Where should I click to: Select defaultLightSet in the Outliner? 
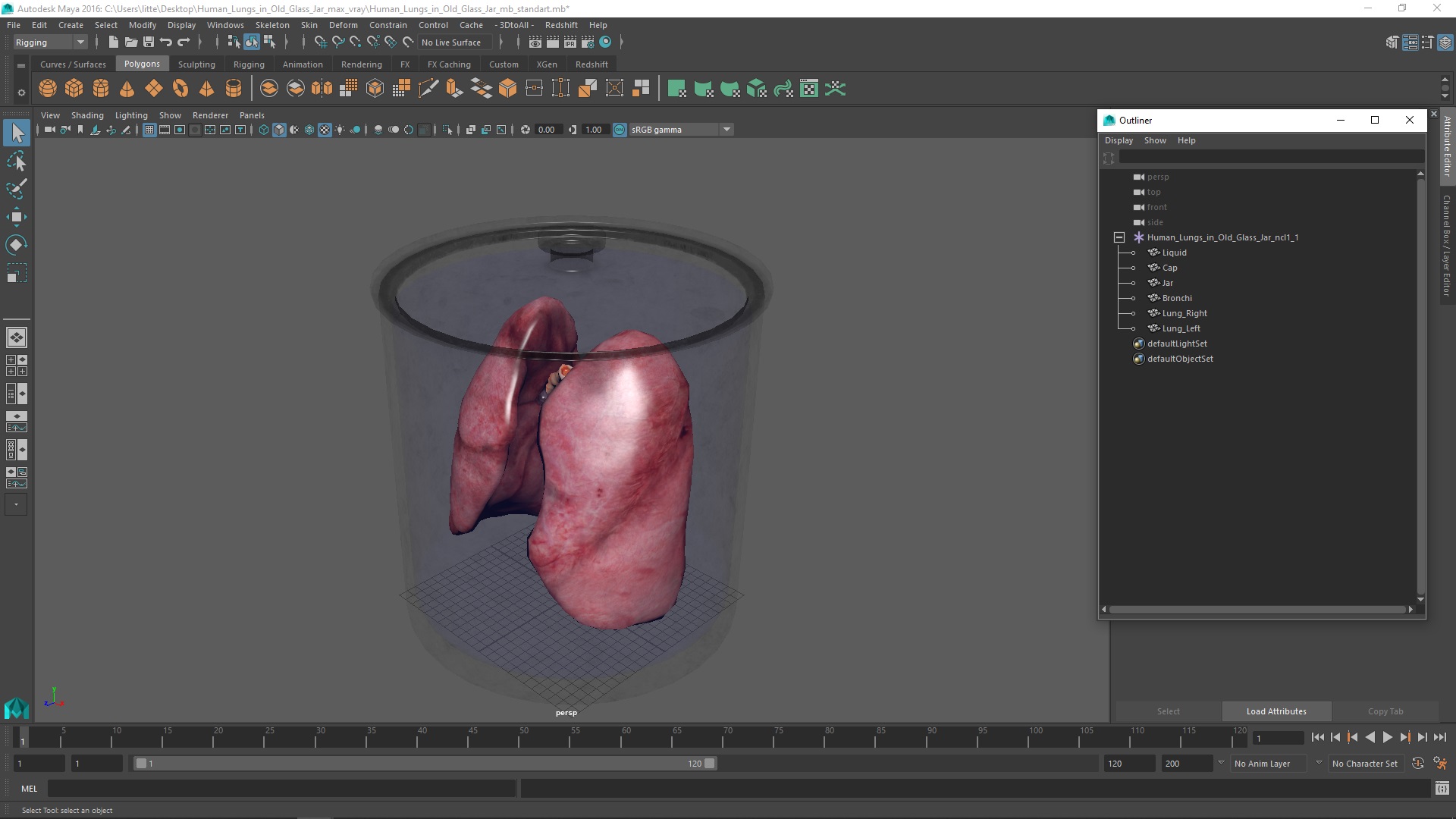(1177, 344)
